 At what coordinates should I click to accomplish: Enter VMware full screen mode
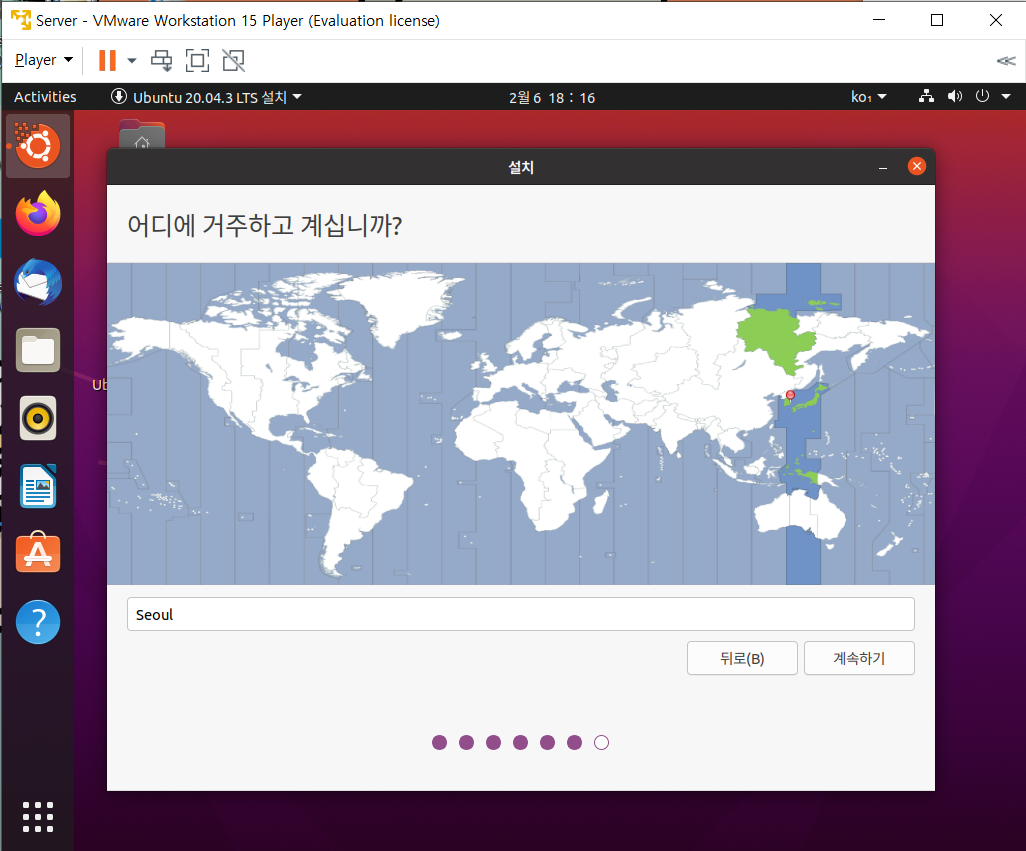(x=198, y=60)
